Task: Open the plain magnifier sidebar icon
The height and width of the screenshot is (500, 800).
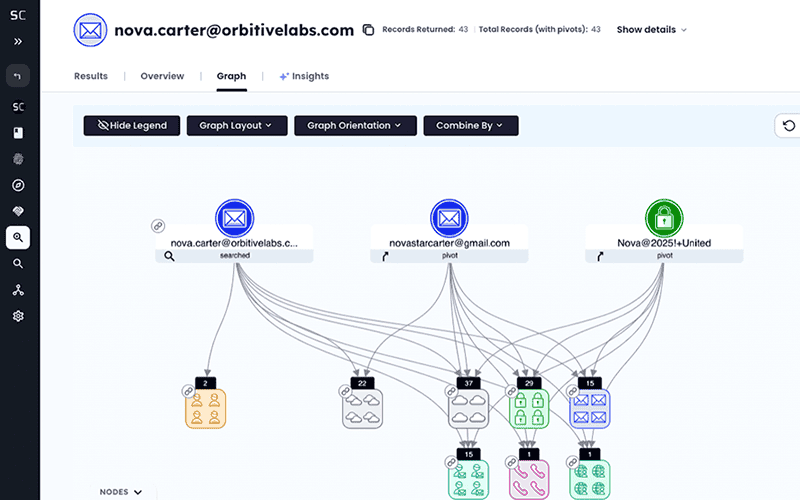Action: (18, 264)
